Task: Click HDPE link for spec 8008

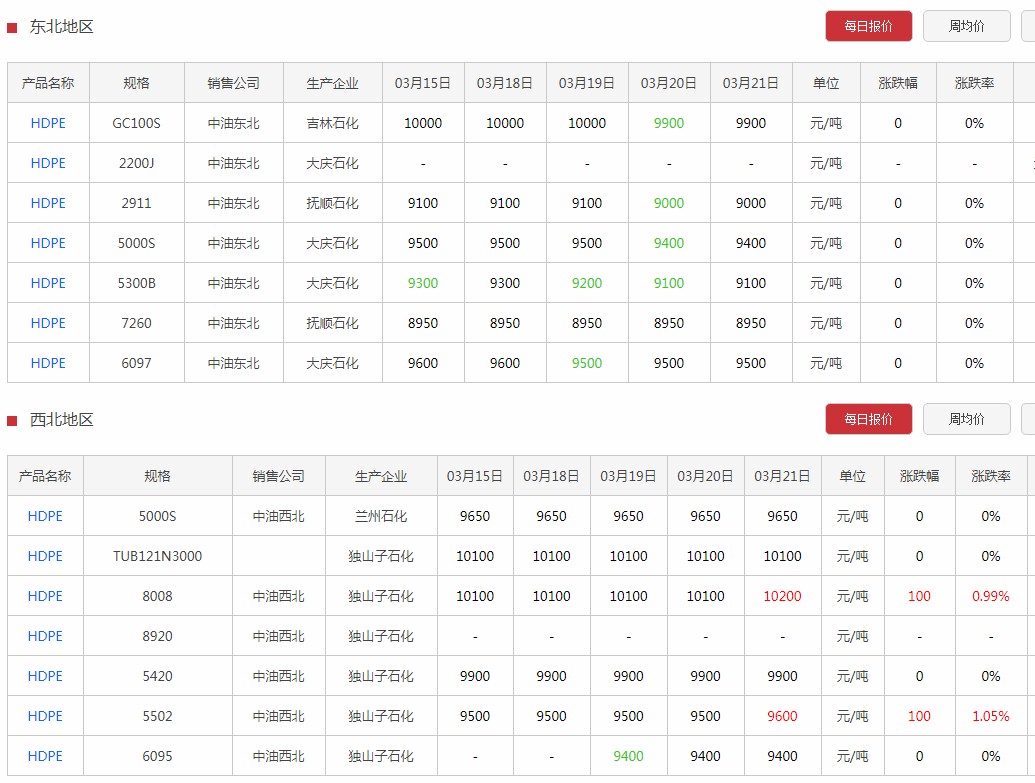Action: [45, 596]
